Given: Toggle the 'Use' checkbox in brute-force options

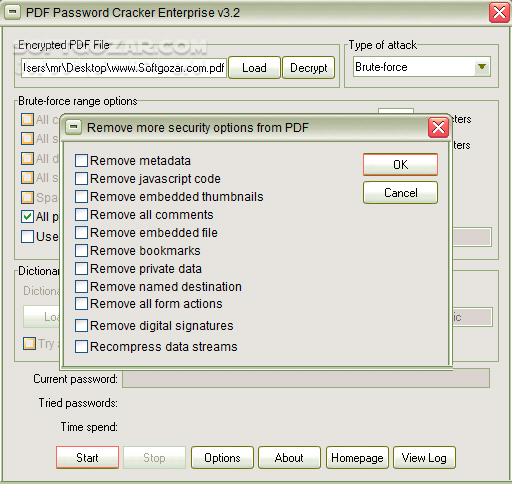Looking at the screenshot, I should coord(27,236).
